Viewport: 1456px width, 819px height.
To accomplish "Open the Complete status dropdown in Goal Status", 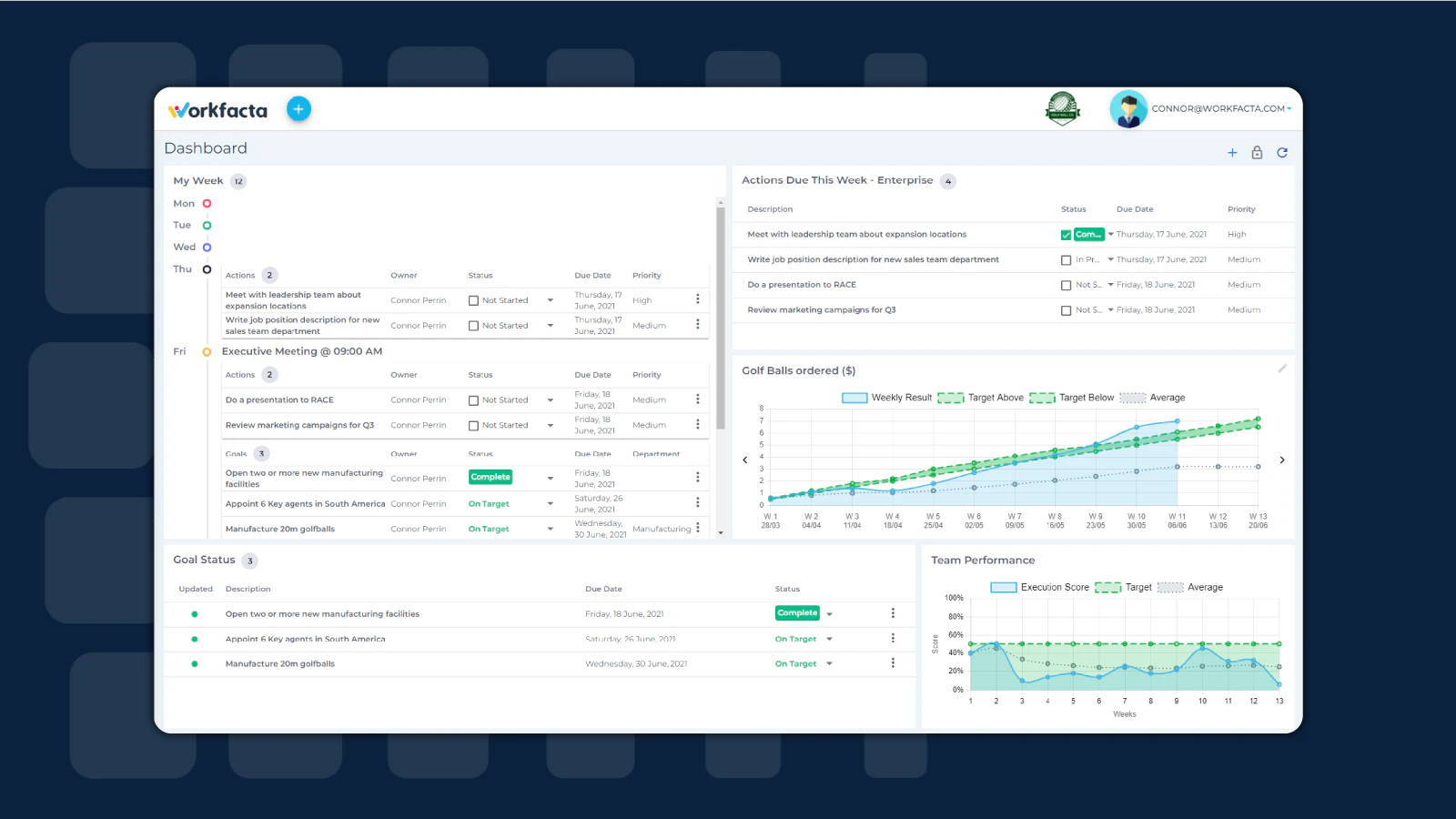I will (x=829, y=613).
